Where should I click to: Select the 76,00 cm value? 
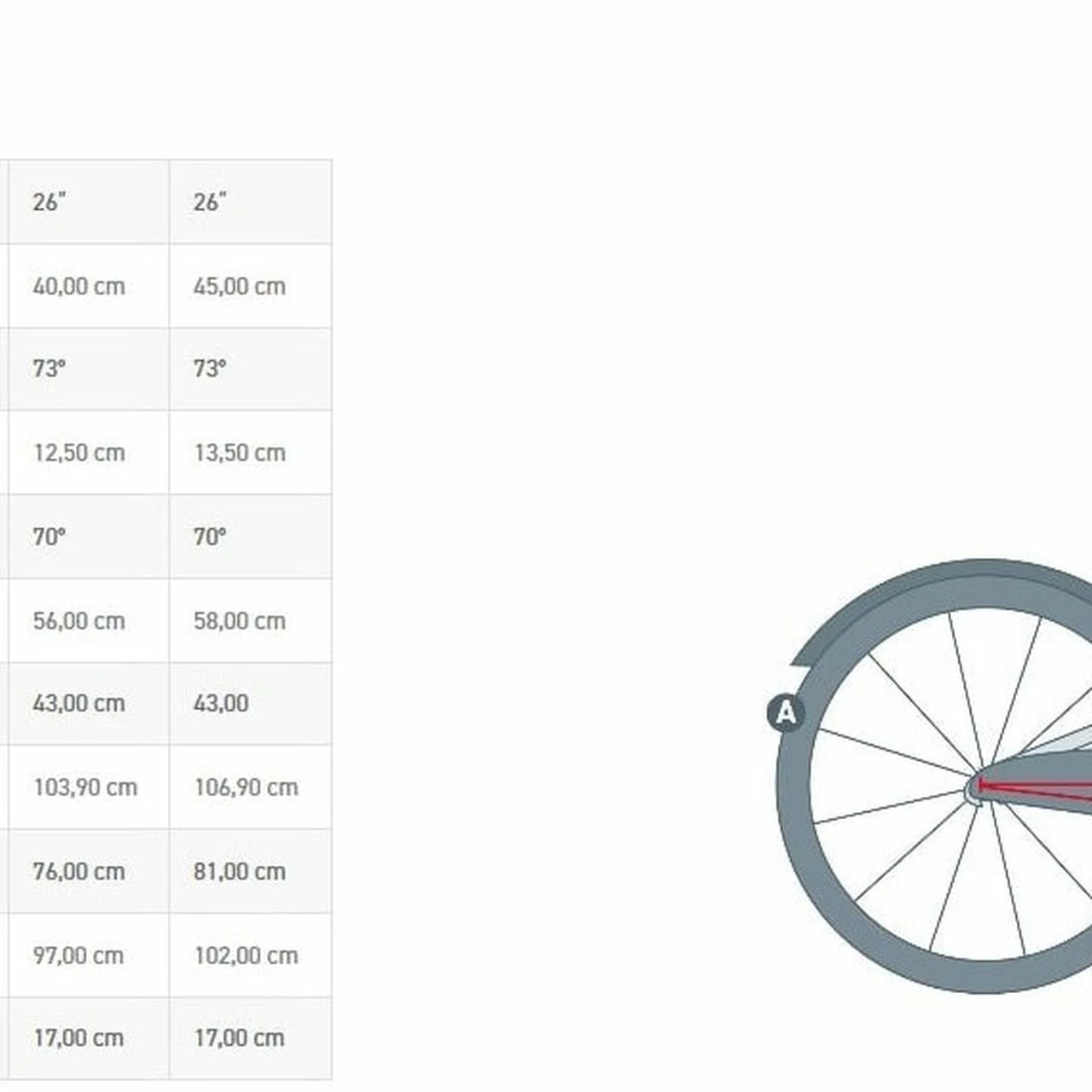(78, 871)
